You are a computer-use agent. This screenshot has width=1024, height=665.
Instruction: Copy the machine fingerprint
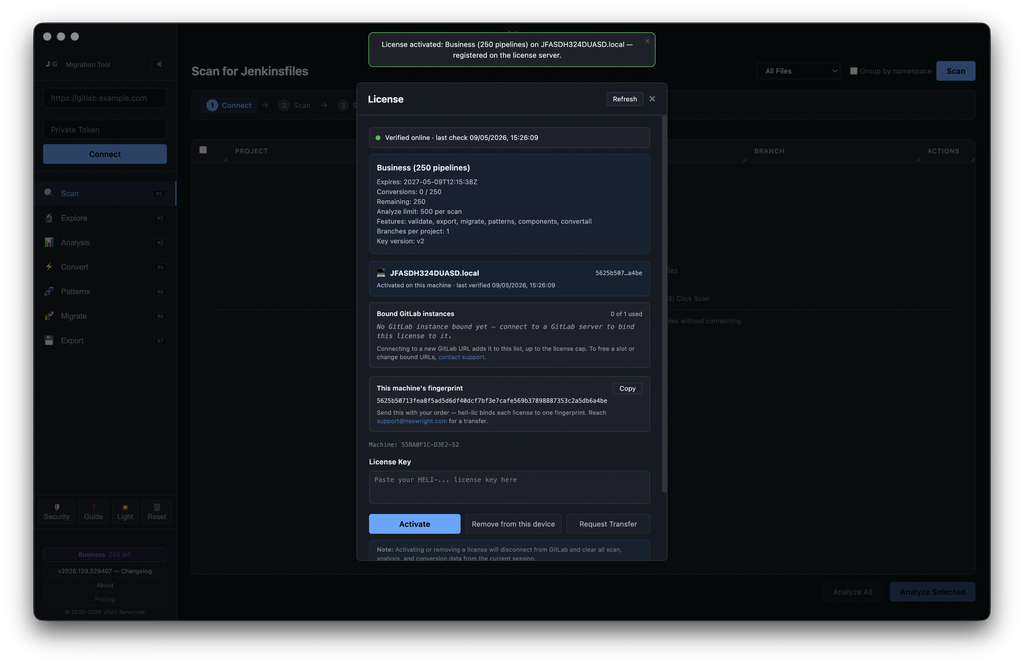(627, 389)
